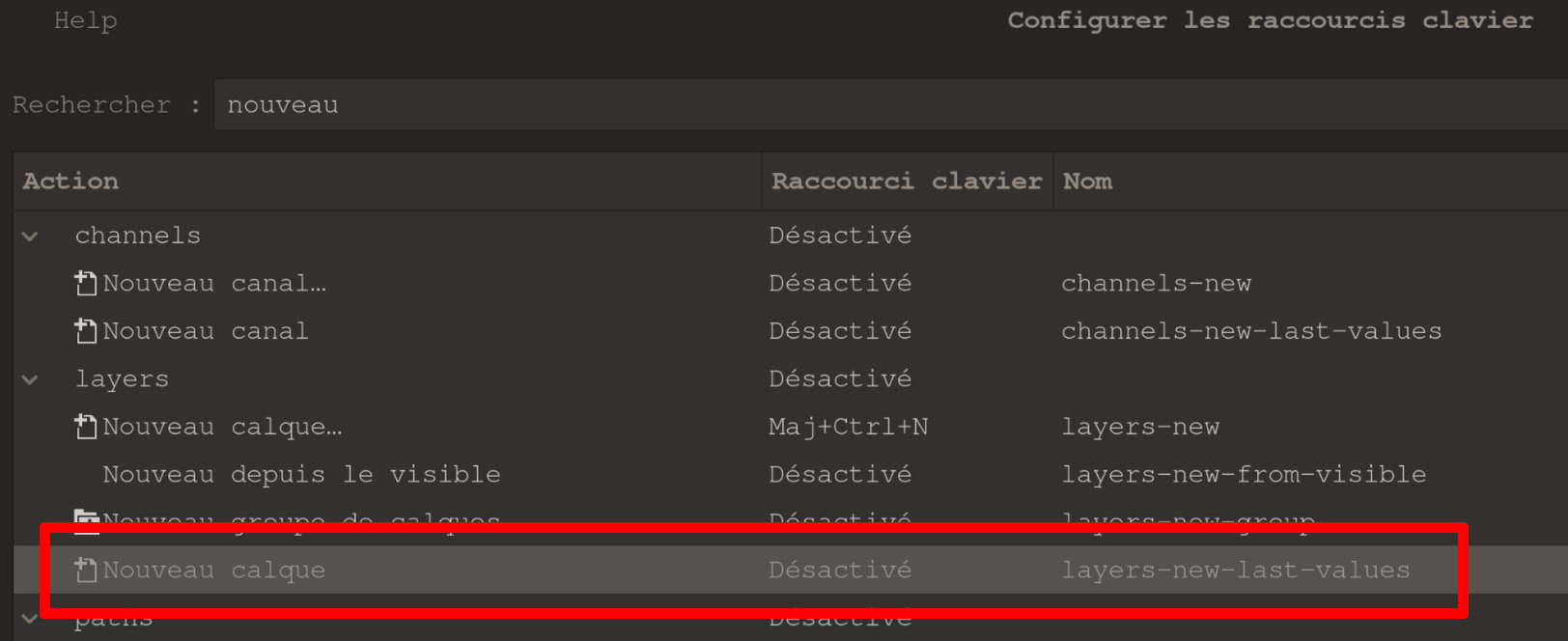Sort by Raccourci clavier column header
The width and height of the screenshot is (1568, 641).
pyautogui.click(x=906, y=181)
